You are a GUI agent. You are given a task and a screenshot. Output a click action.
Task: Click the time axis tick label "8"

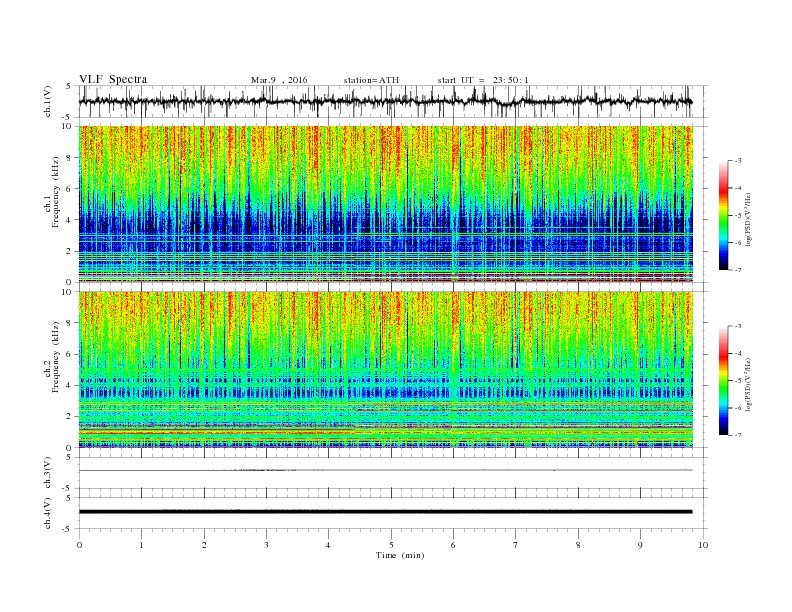[x=578, y=545]
